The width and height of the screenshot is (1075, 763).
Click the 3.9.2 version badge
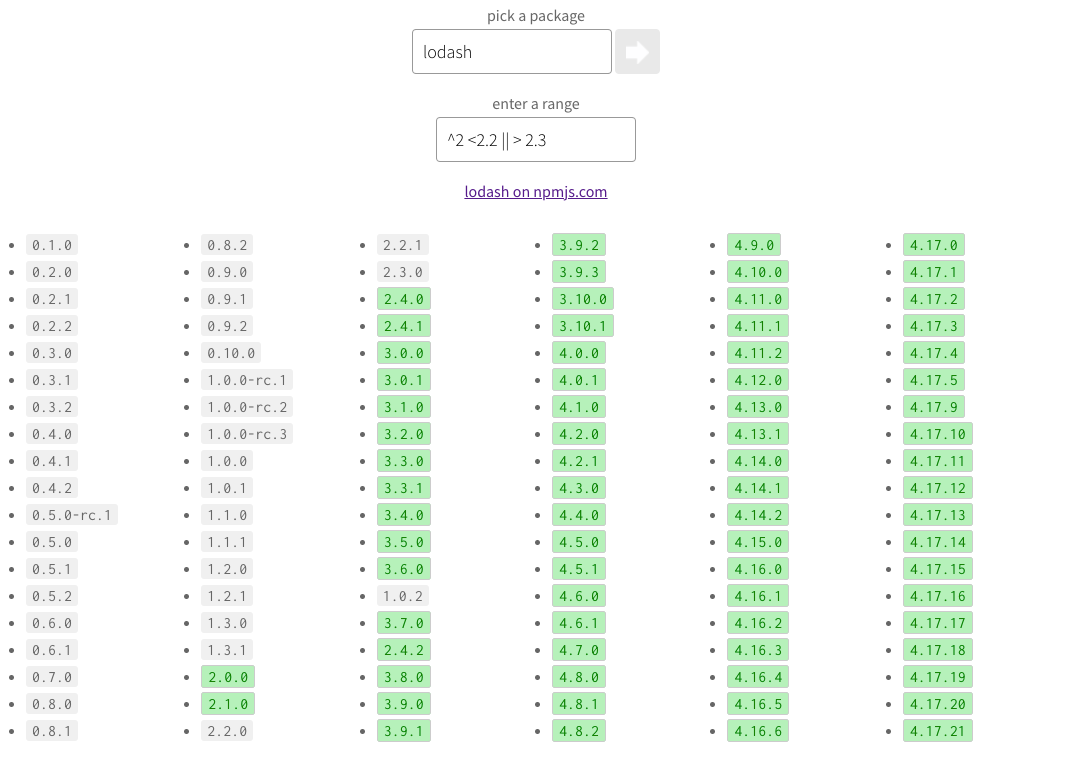(x=579, y=245)
